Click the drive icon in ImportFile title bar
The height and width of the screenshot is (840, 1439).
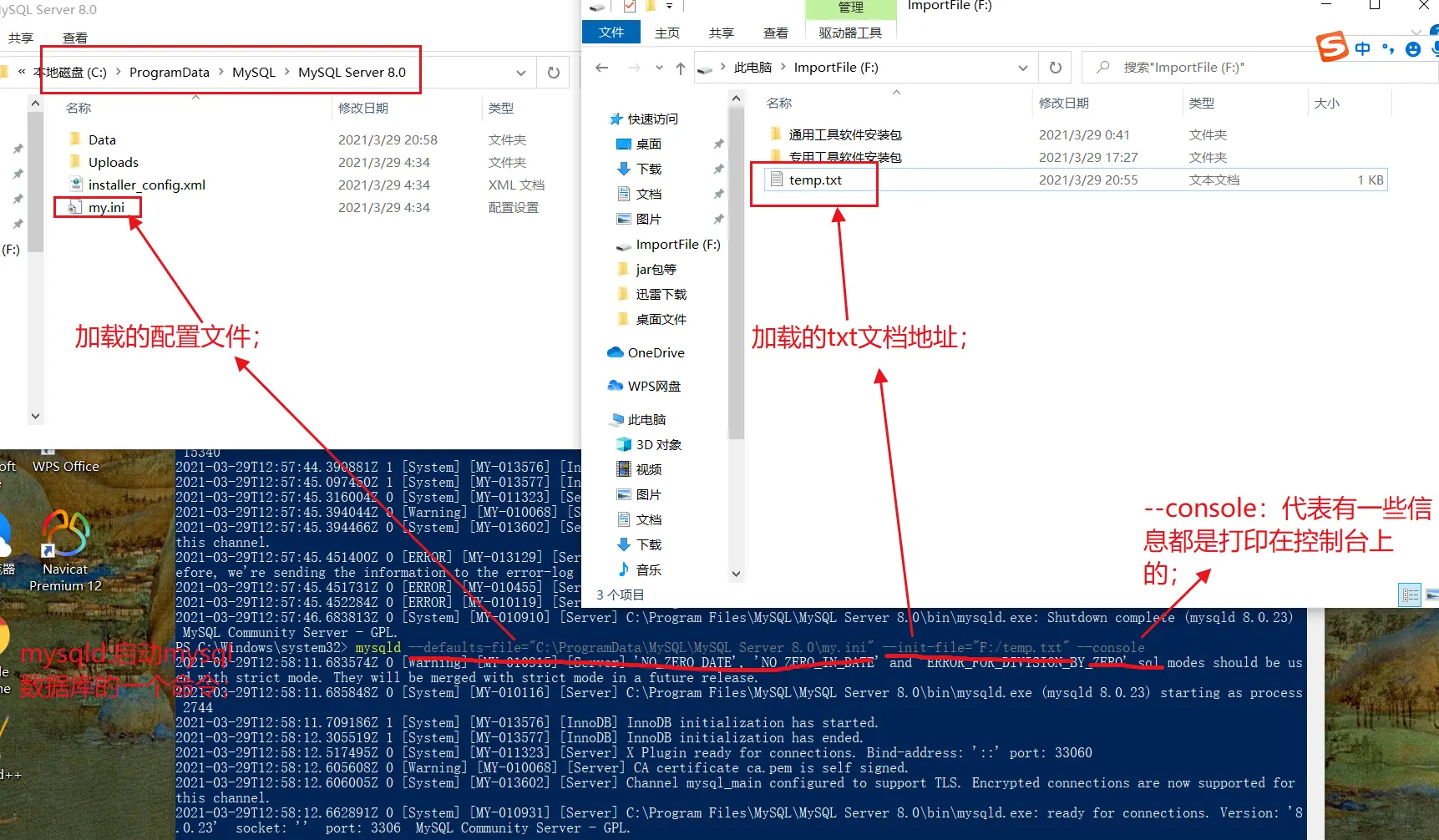coord(597,6)
